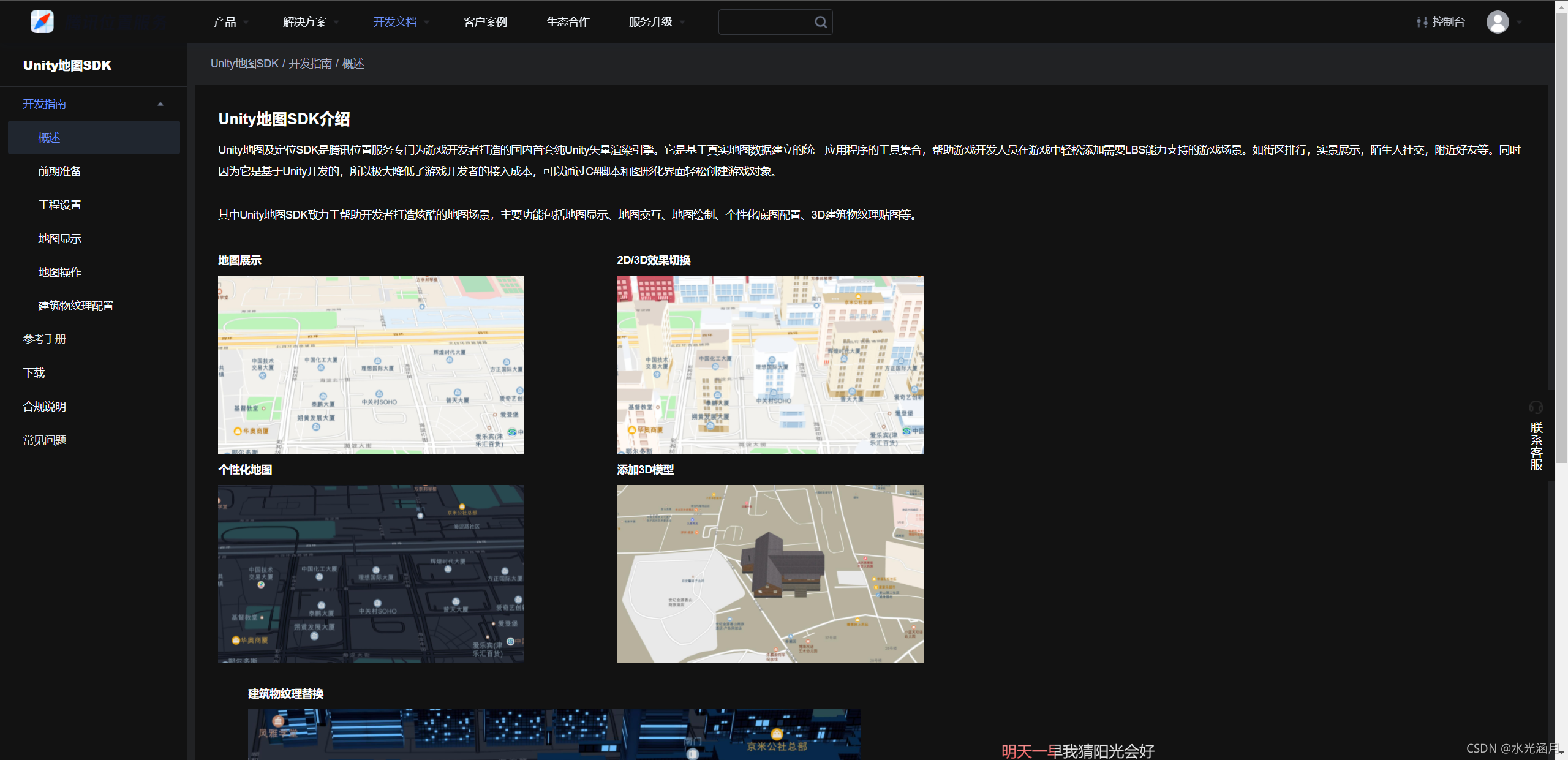Screen dimensions: 1568x760
Task: Click the 地图展示 caption
Action: (239, 260)
